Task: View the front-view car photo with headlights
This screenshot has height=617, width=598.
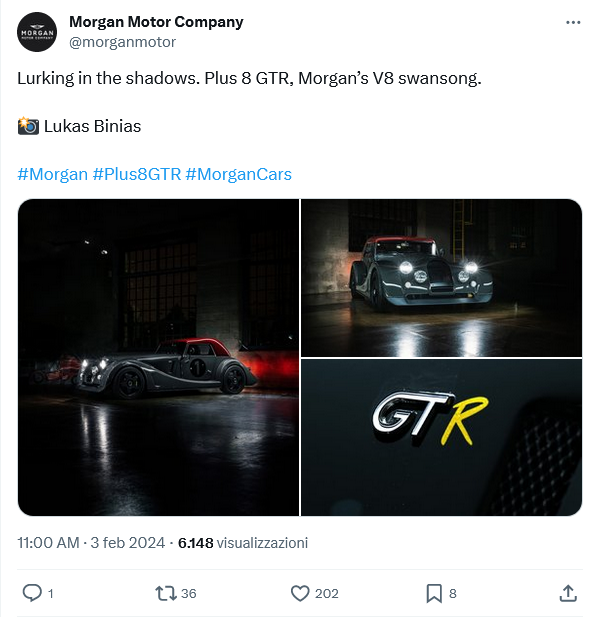Action: tap(441, 278)
